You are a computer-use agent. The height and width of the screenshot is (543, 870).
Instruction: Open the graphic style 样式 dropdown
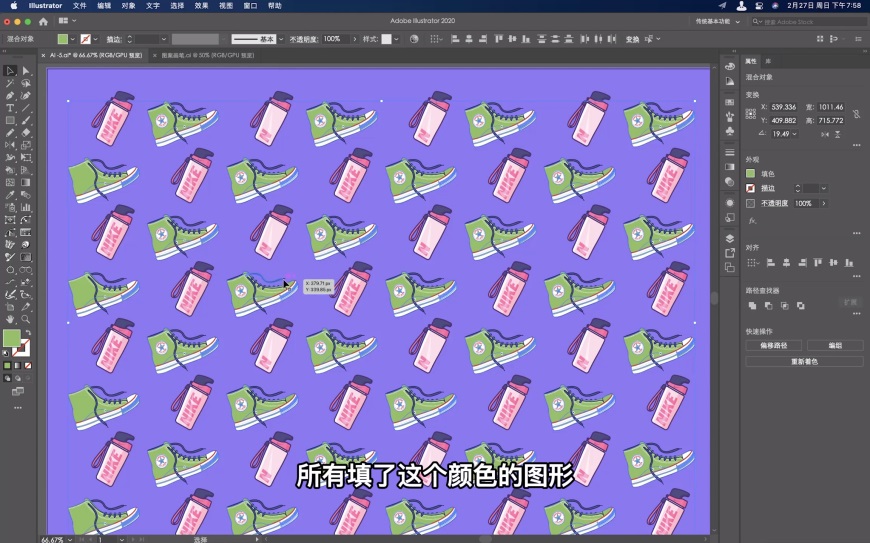point(396,39)
